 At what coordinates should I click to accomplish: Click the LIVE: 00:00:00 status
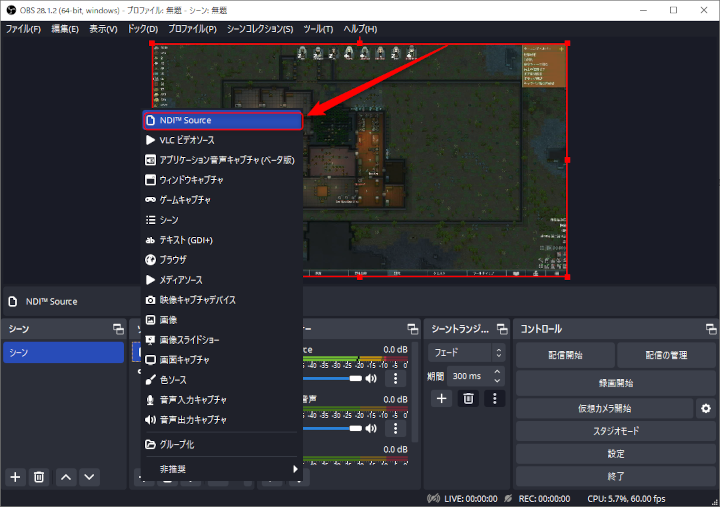(471, 499)
